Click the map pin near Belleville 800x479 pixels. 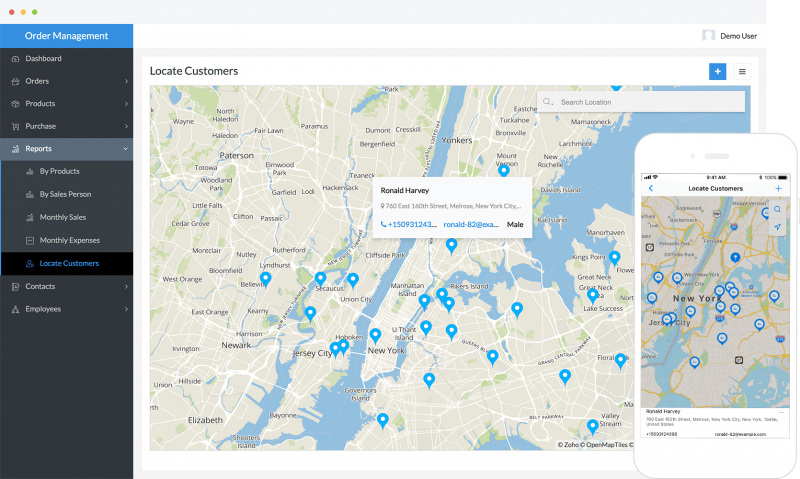click(265, 279)
